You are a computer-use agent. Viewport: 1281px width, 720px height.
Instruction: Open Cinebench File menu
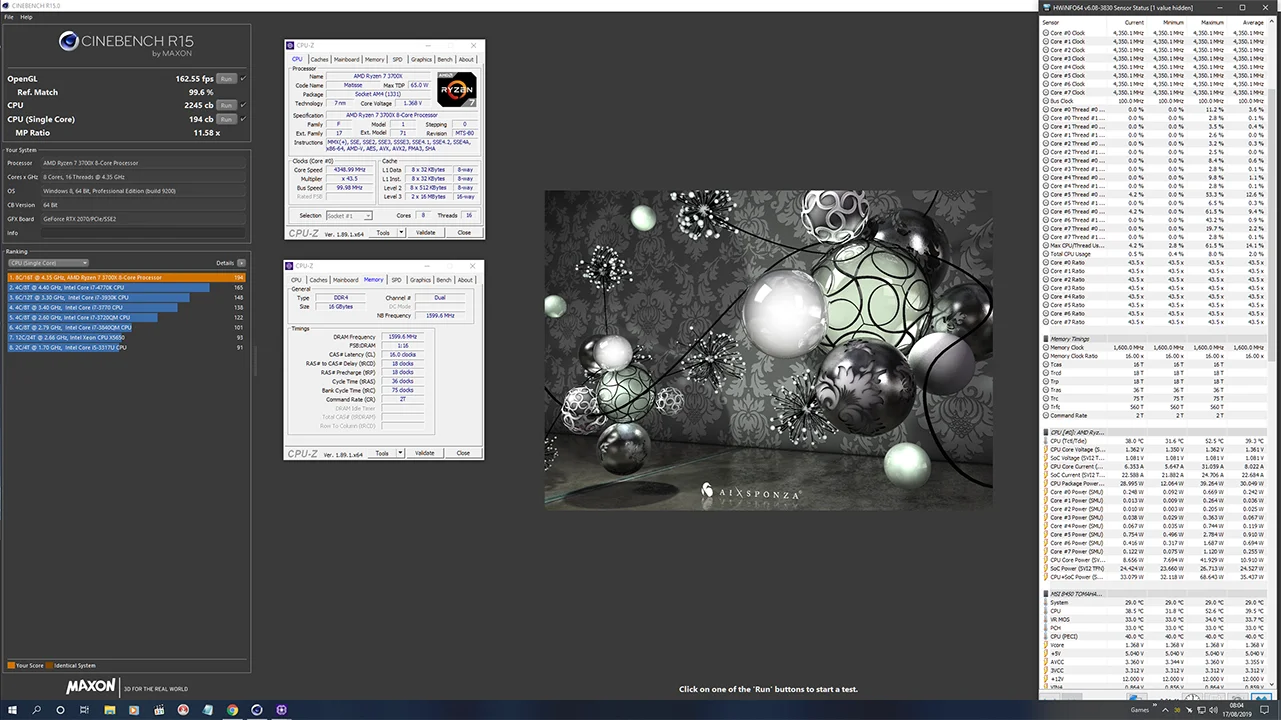(9, 17)
